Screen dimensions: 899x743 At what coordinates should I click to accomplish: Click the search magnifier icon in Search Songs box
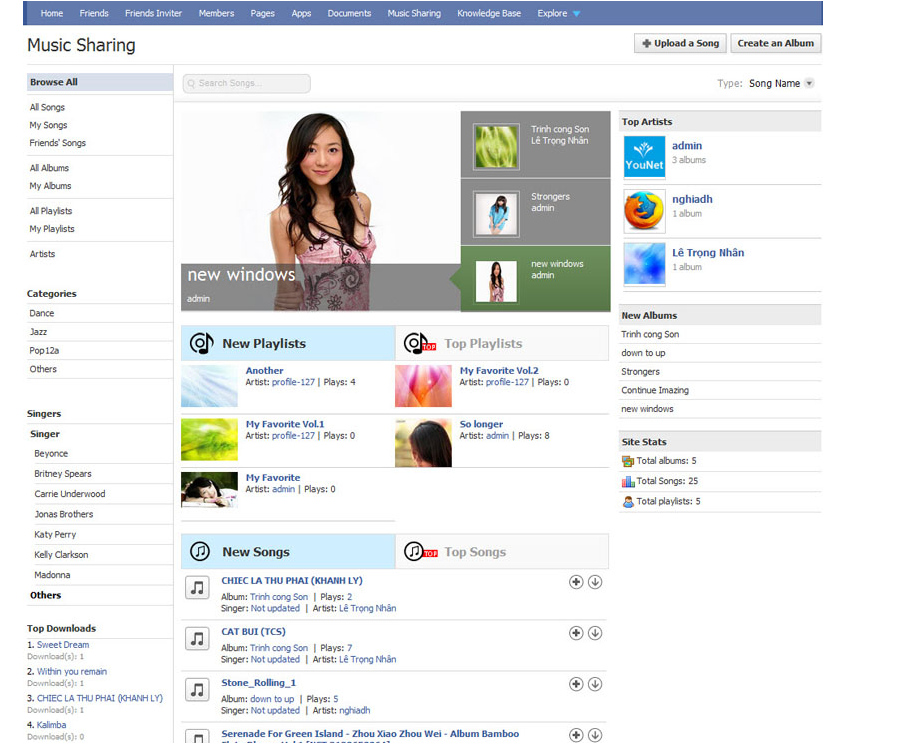190,84
